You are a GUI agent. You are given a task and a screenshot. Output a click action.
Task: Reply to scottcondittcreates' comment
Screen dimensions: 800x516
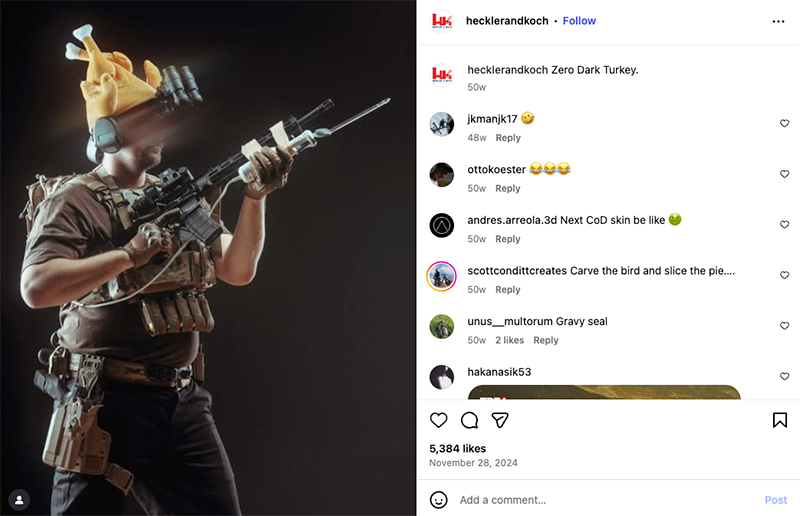click(508, 290)
